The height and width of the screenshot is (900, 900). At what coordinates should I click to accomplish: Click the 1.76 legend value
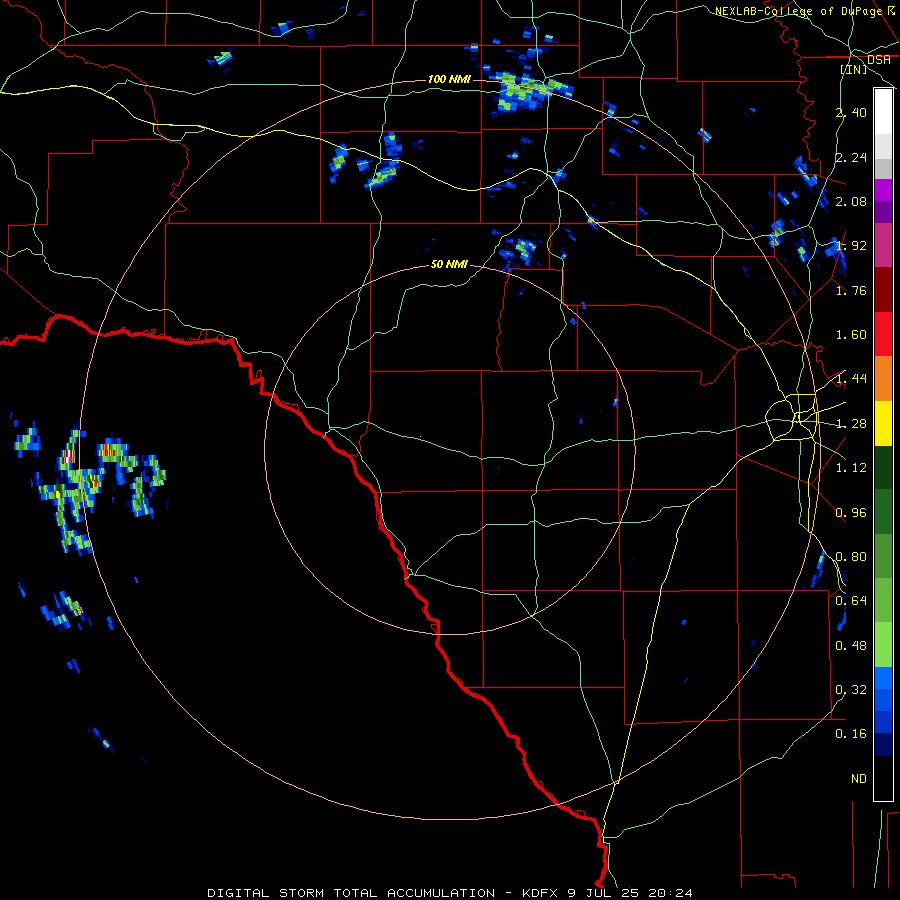[851, 291]
